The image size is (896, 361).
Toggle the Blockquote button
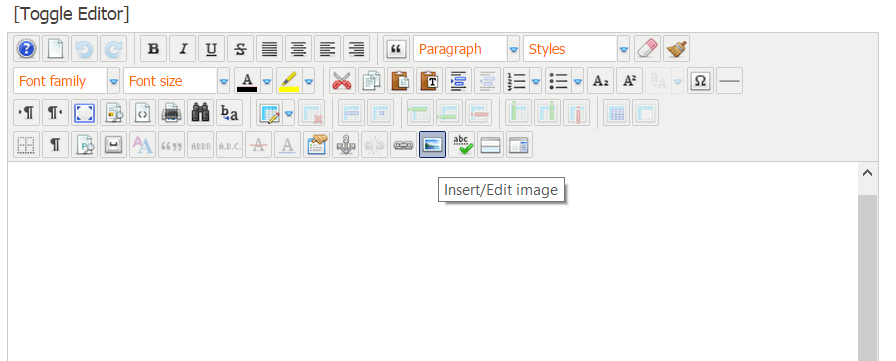coord(396,49)
